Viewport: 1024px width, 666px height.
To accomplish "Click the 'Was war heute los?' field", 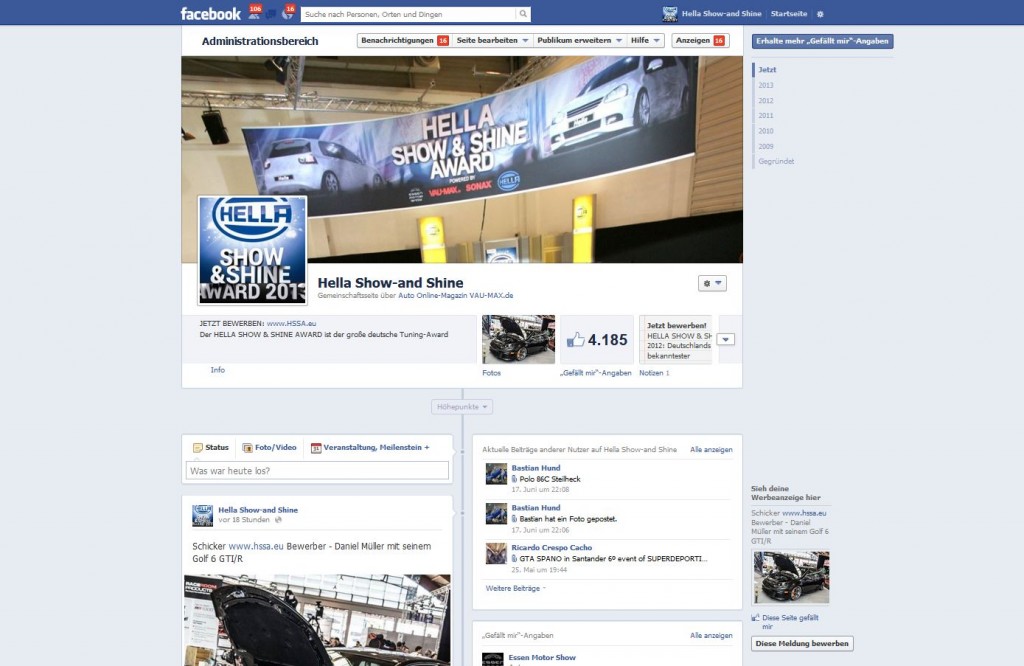I will [317, 470].
